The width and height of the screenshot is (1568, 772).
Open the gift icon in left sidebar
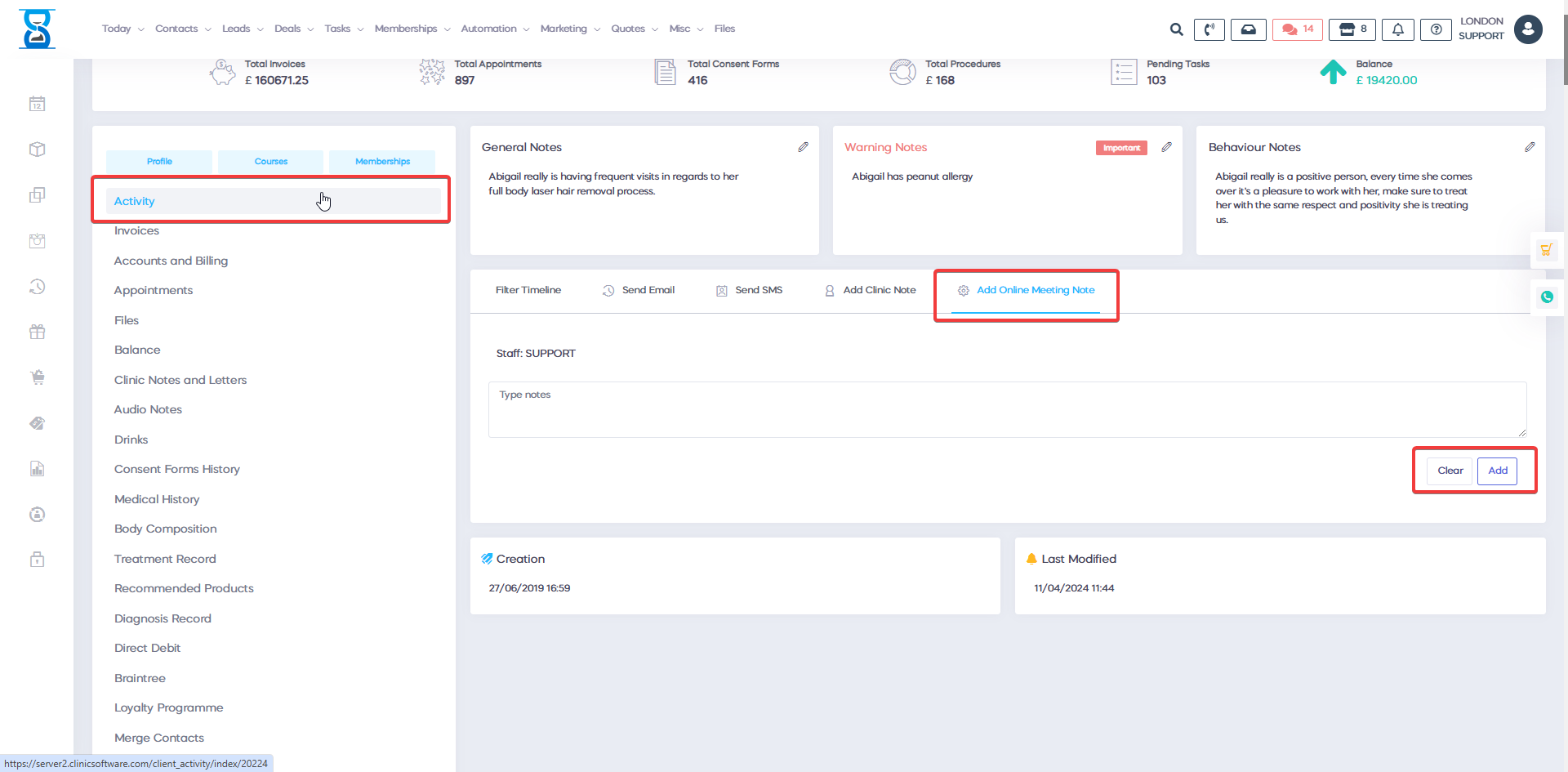click(x=37, y=332)
